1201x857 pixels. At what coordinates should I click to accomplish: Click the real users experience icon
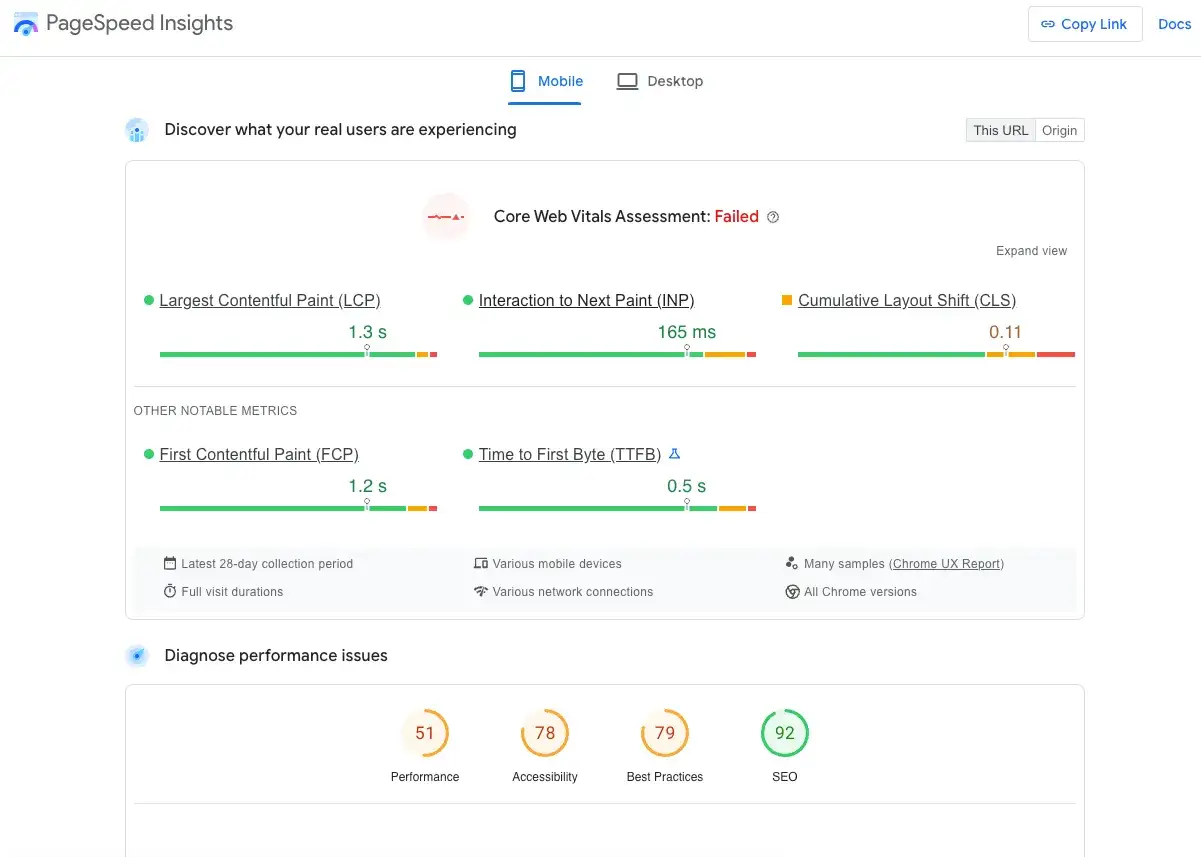(x=137, y=130)
